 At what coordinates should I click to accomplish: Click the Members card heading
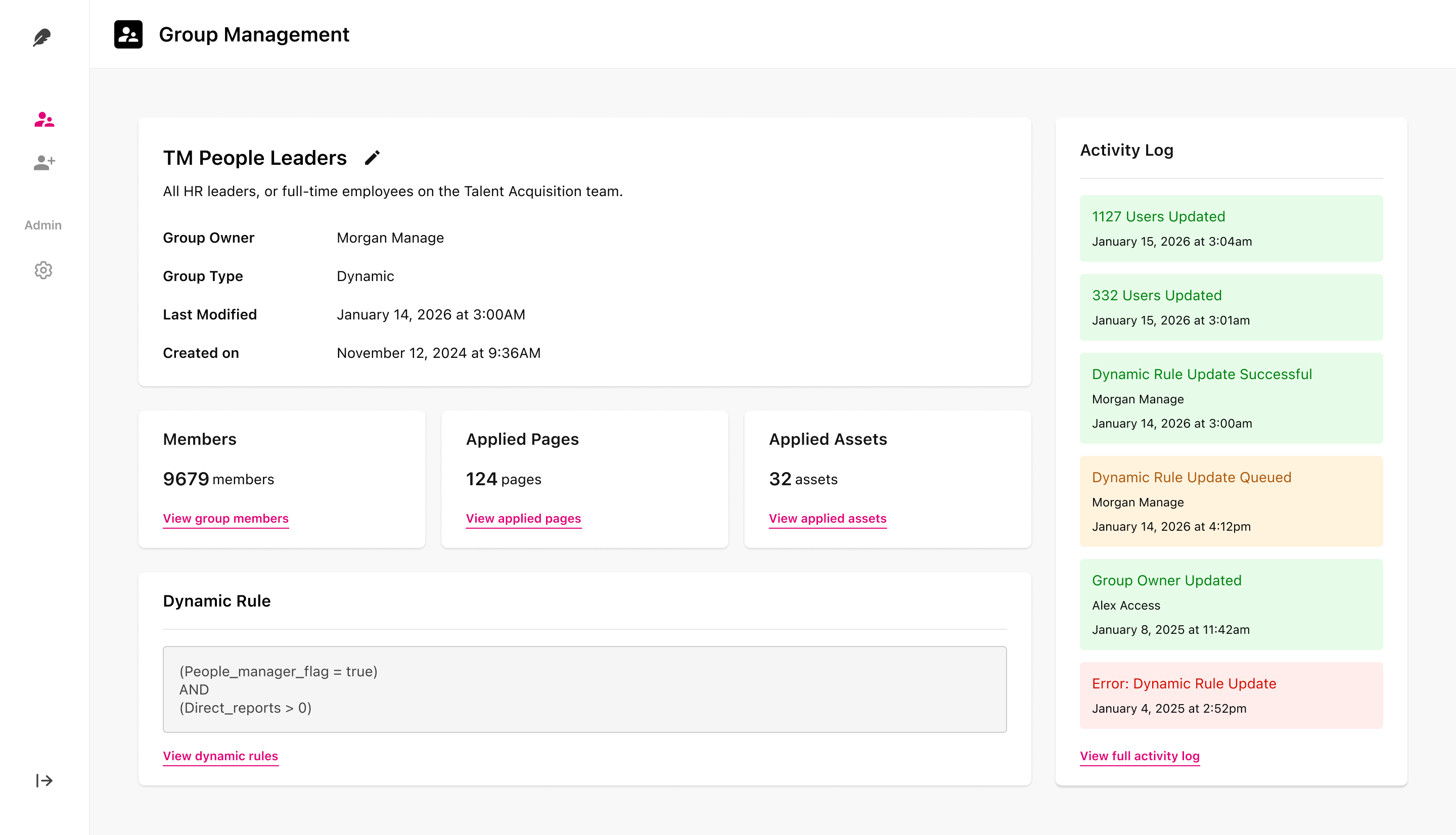click(x=200, y=439)
